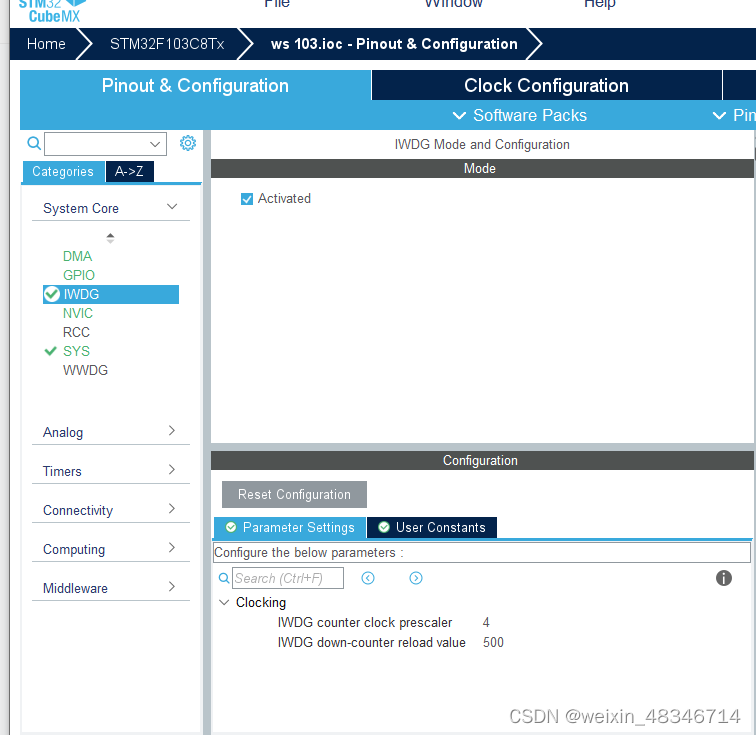Click the Reset Configuration button
Screen dimensions: 756x735
point(294,494)
